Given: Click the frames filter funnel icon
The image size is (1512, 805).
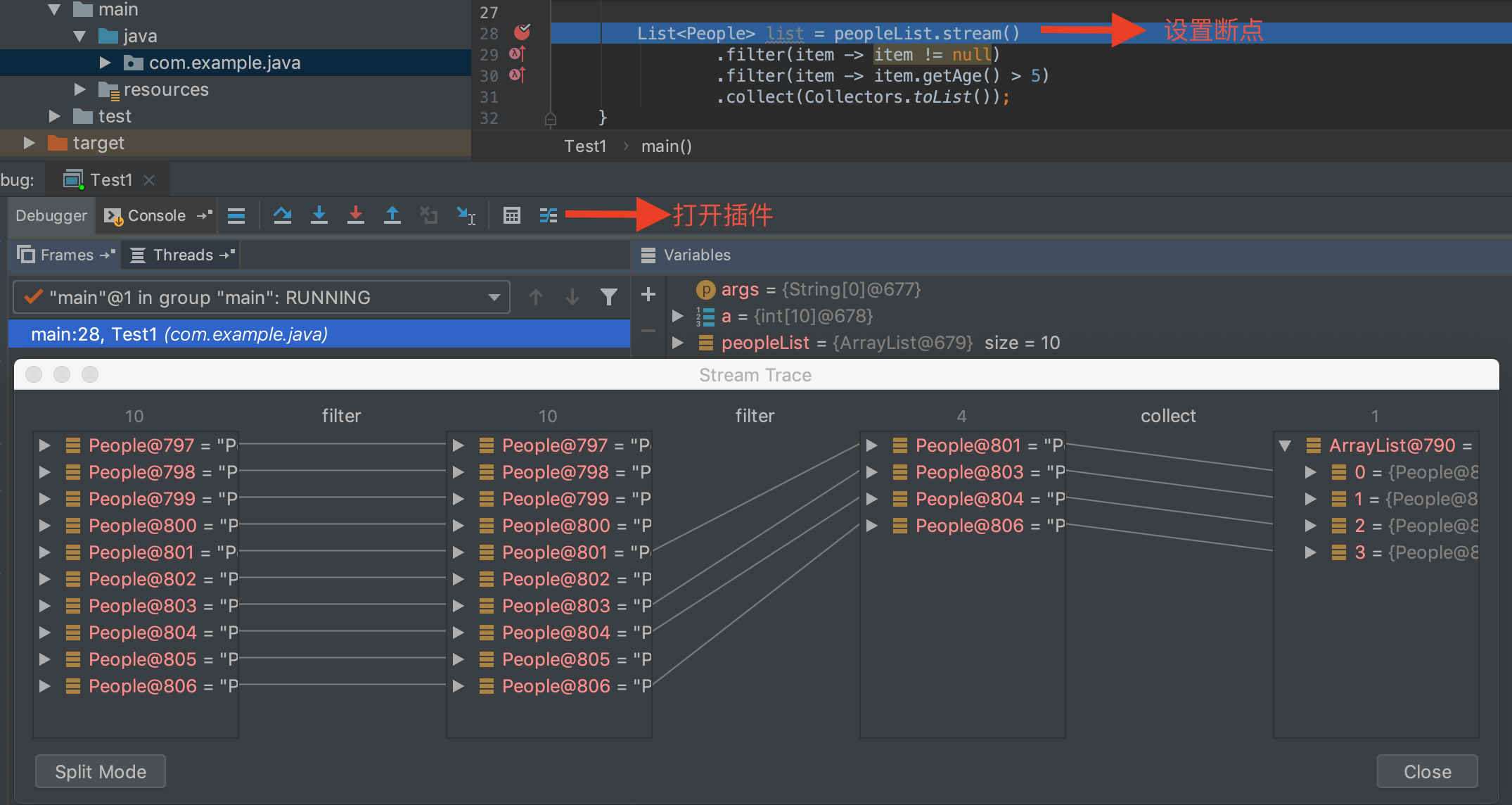Looking at the screenshot, I should (x=609, y=297).
